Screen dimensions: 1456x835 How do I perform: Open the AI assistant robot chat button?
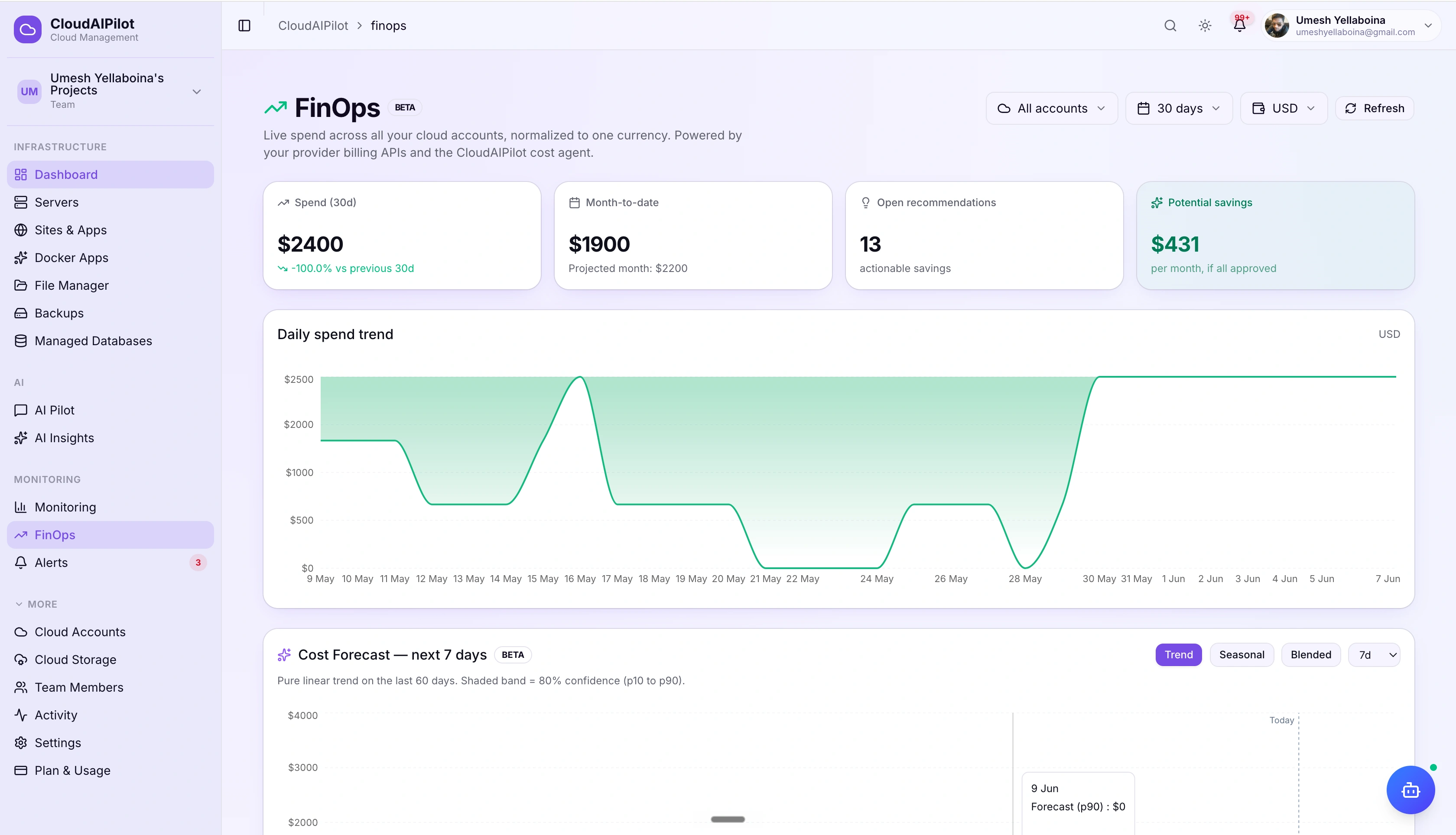(x=1410, y=790)
